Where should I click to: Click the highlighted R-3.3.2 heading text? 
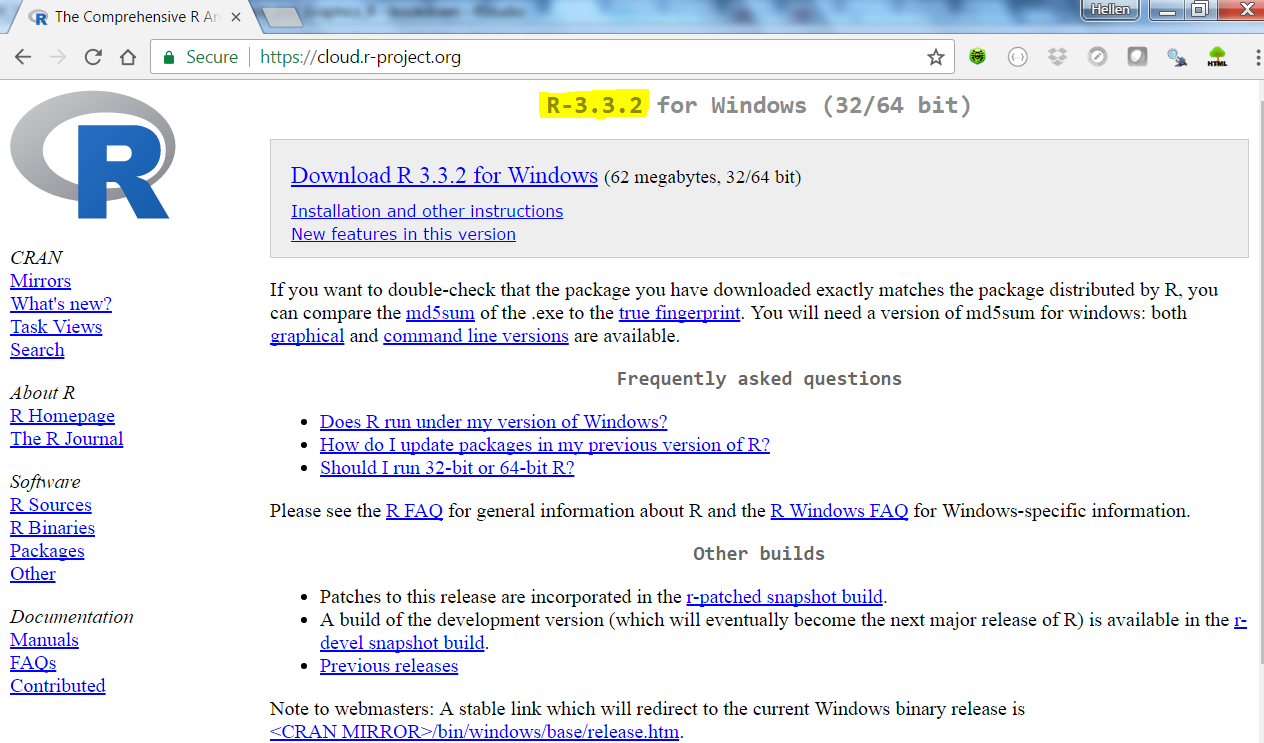tap(594, 105)
